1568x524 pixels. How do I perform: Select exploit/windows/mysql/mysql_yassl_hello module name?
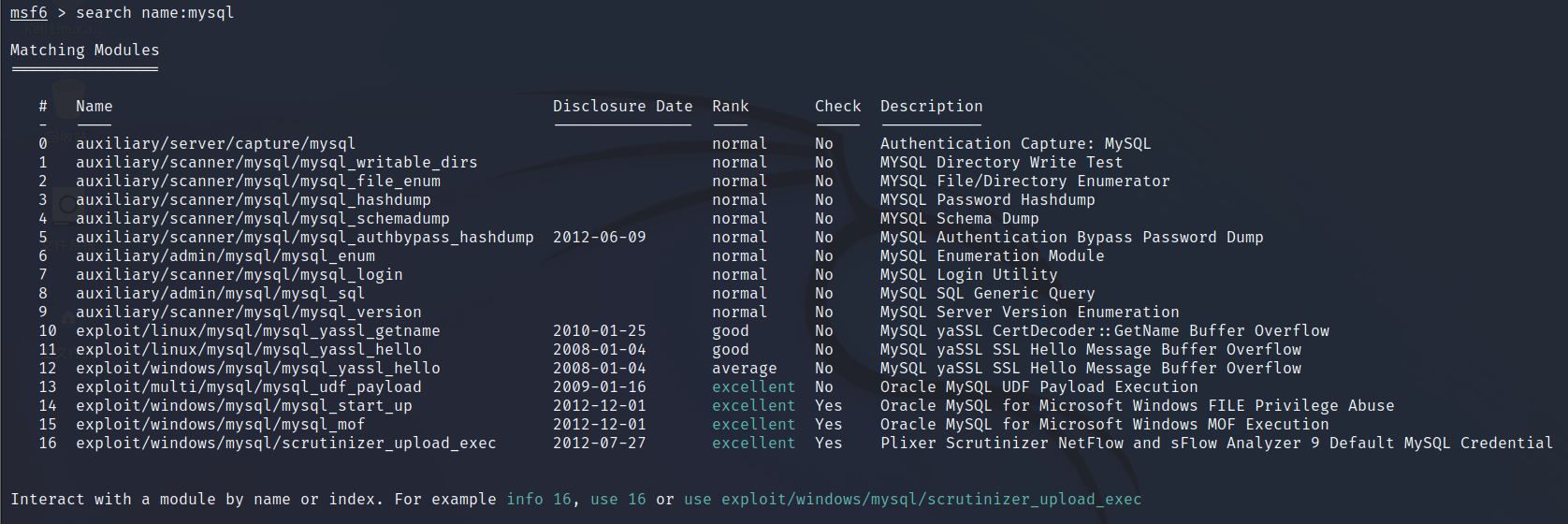click(x=258, y=369)
